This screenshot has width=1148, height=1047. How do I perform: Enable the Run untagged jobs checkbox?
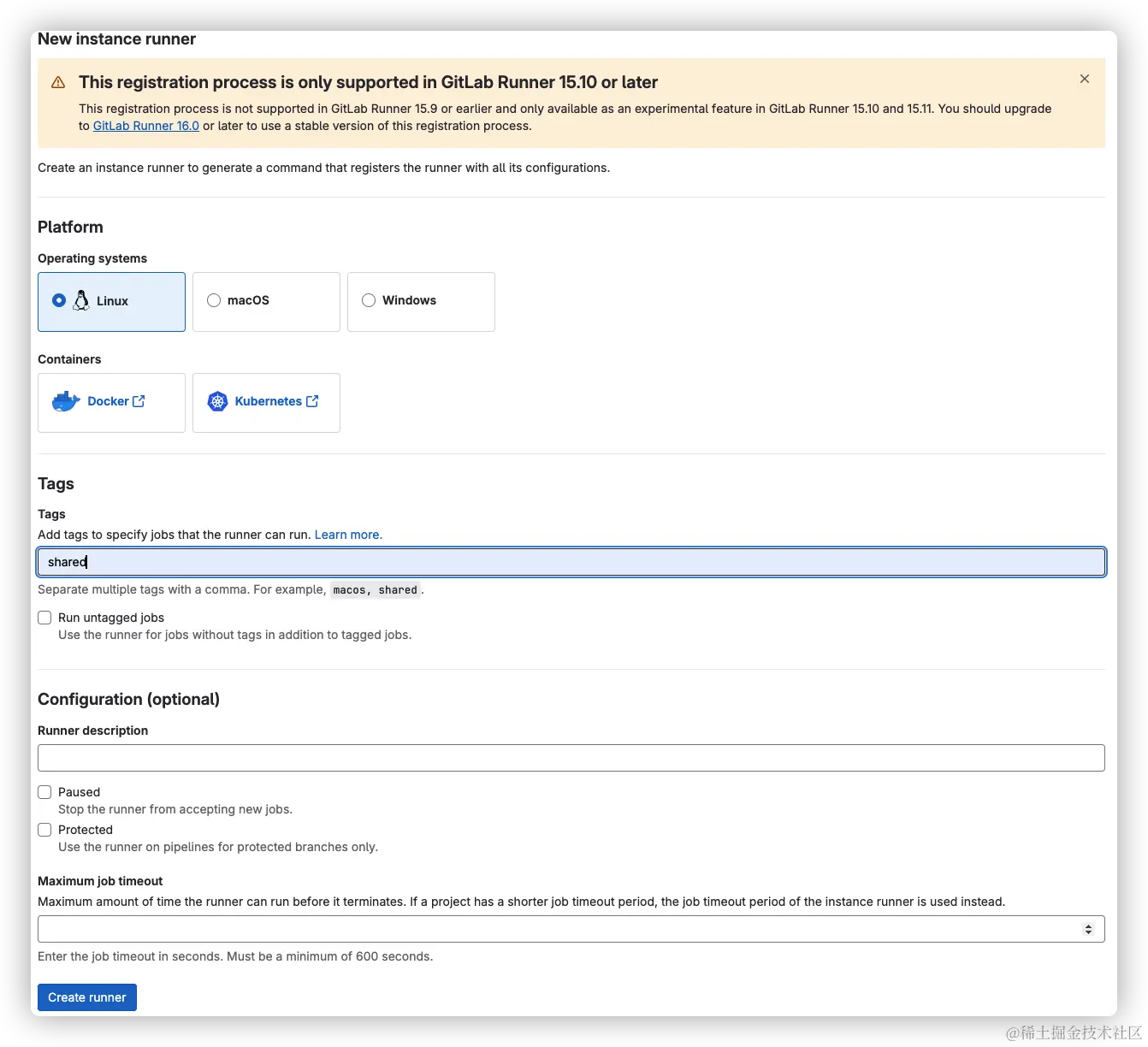(x=44, y=618)
